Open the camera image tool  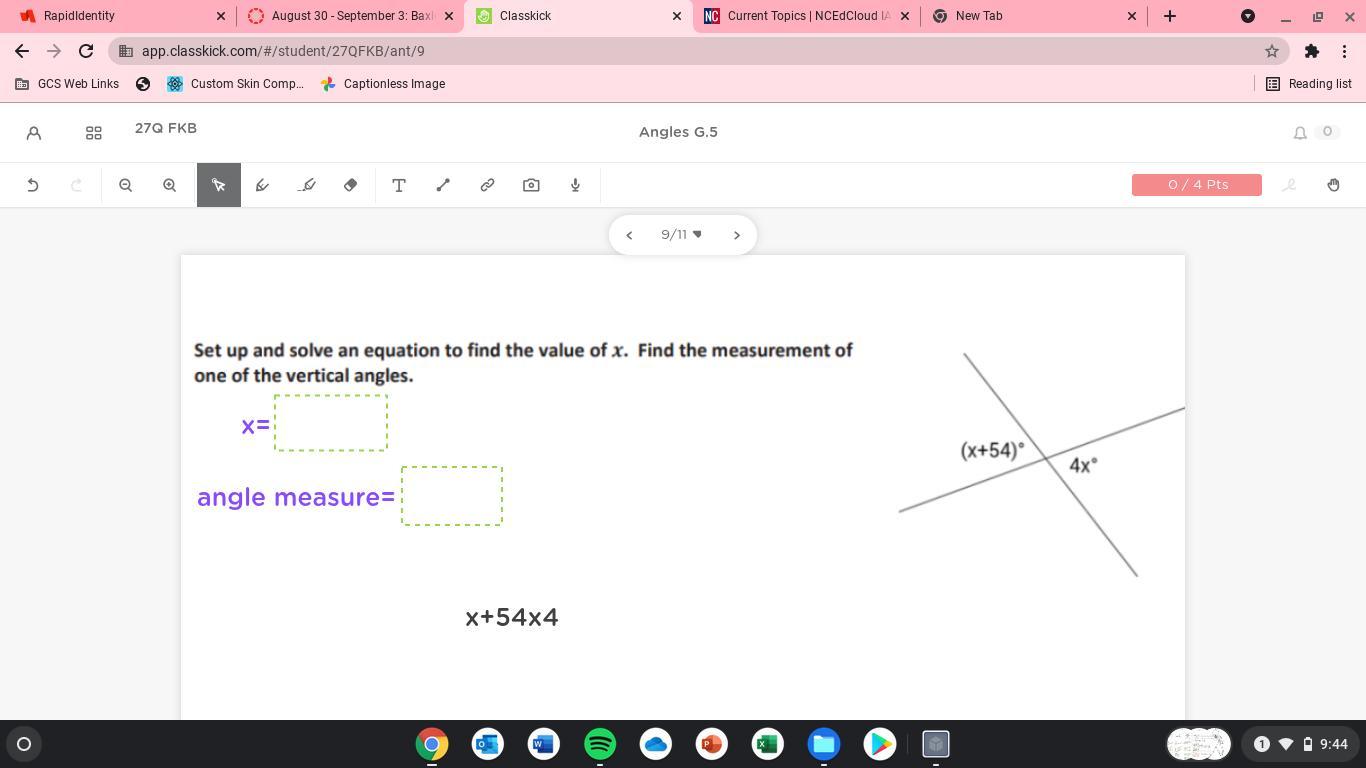pyautogui.click(x=531, y=185)
